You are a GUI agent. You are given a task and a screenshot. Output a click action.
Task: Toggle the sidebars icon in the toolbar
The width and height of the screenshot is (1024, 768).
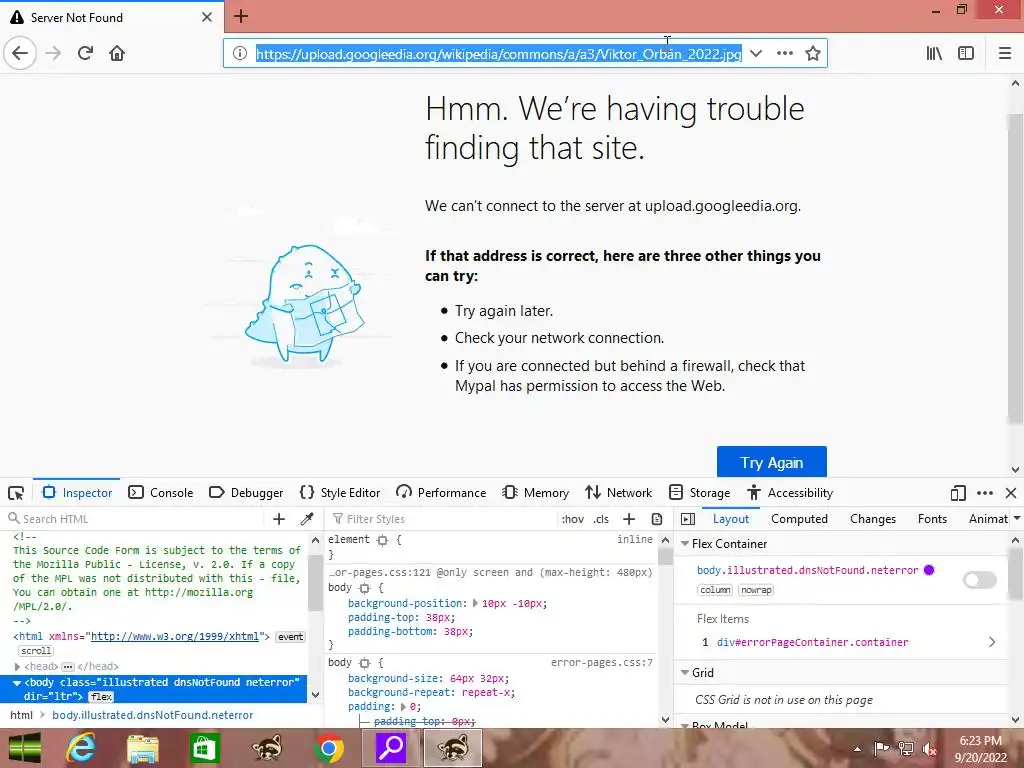966,54
